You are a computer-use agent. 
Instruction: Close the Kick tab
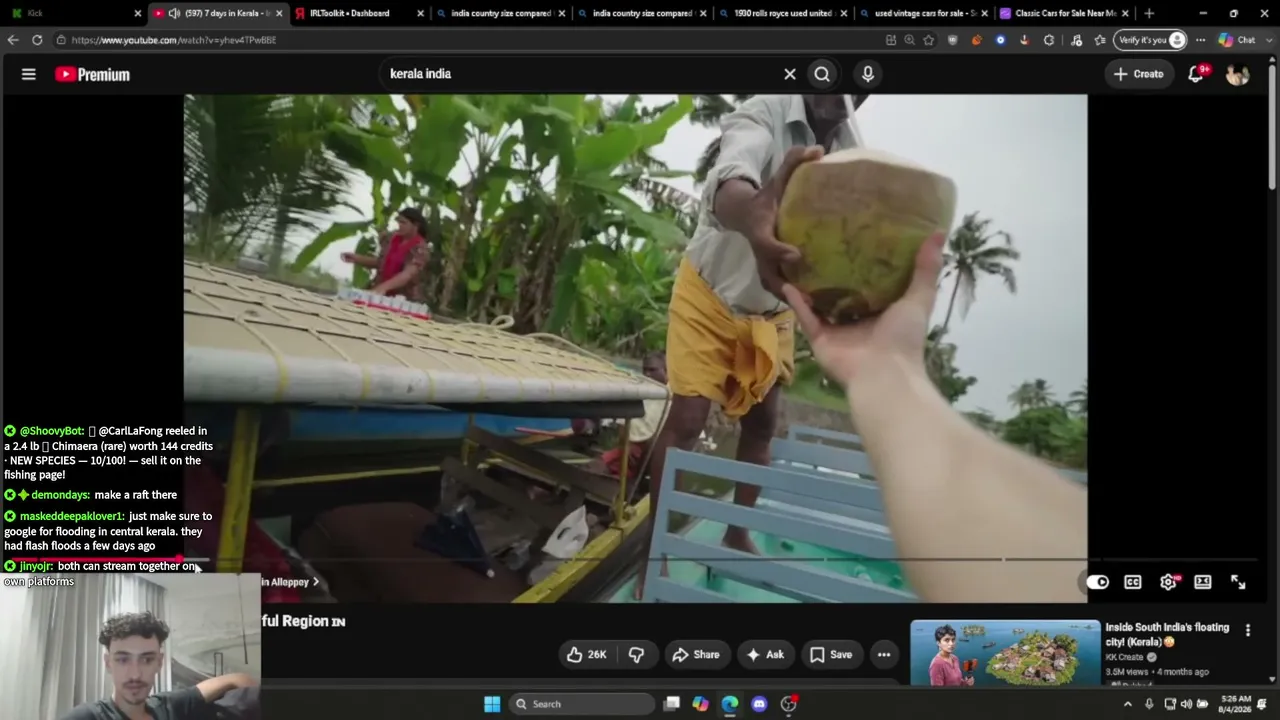coord(138,13)
